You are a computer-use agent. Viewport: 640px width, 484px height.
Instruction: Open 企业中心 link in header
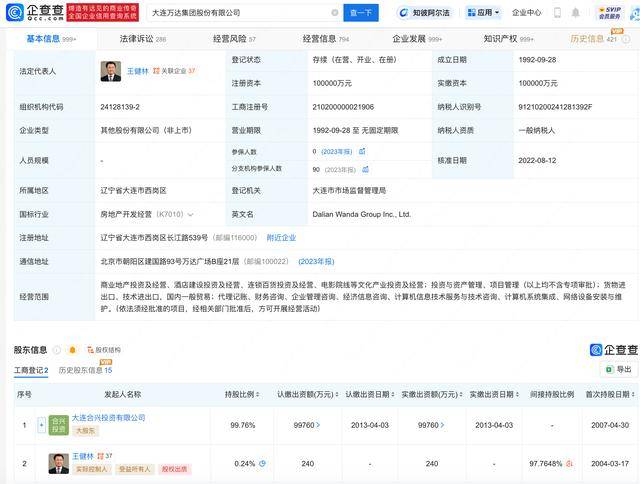[527, 13]
